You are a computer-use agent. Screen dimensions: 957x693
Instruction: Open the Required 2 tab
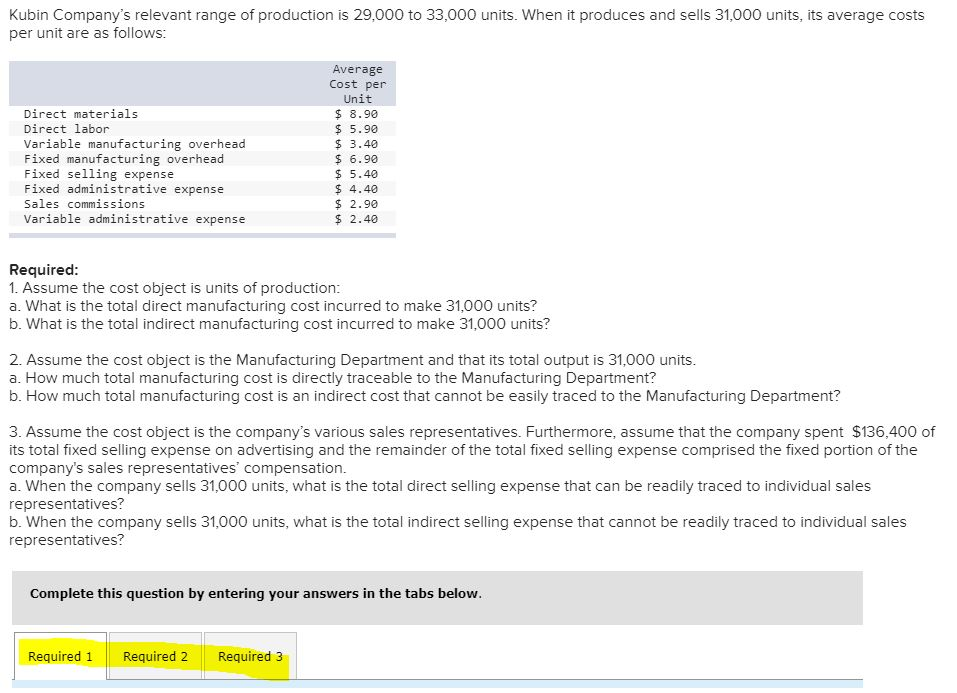tap(155, 656)
